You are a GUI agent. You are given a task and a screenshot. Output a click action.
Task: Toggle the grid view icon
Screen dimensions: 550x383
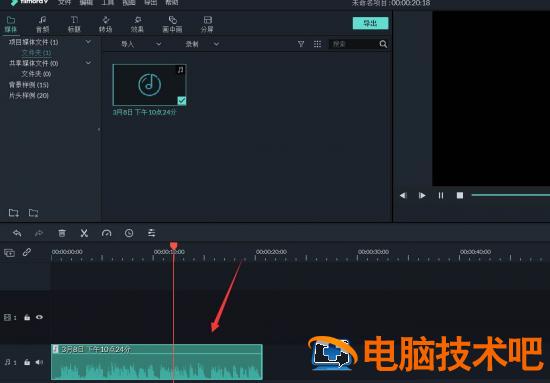(x=317, y=44)
